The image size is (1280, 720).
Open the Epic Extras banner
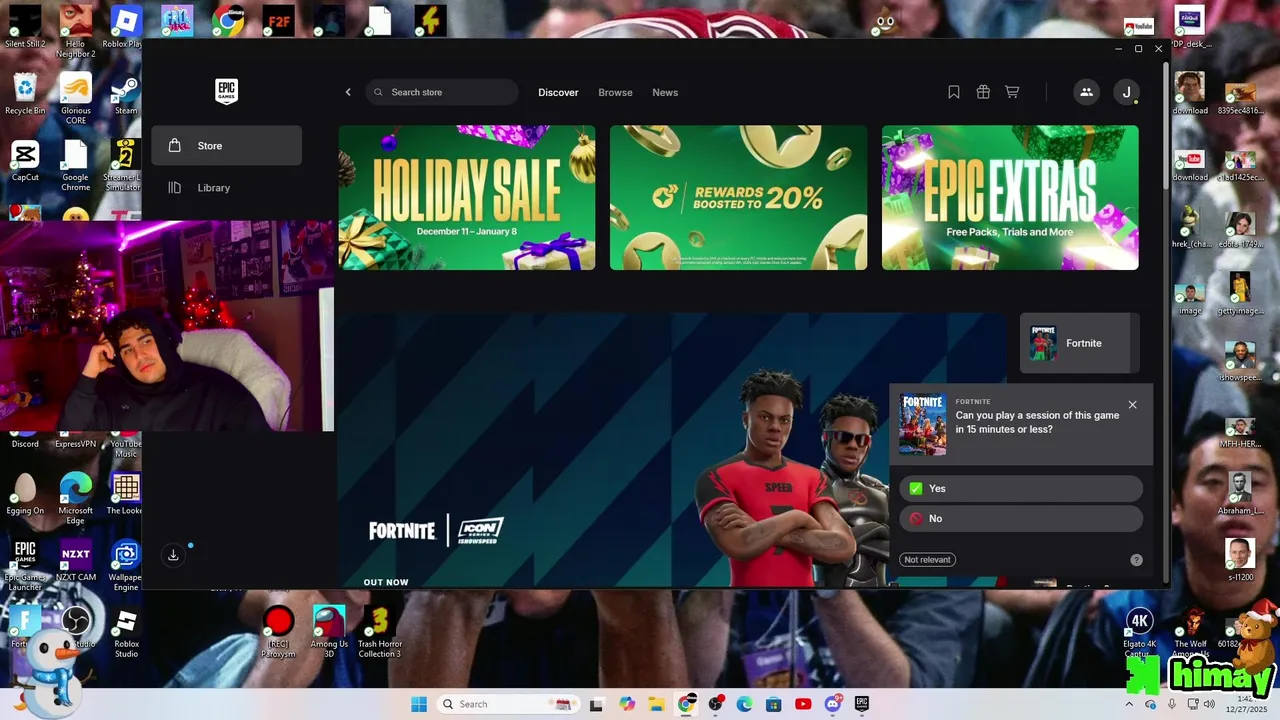point(1010,197)
